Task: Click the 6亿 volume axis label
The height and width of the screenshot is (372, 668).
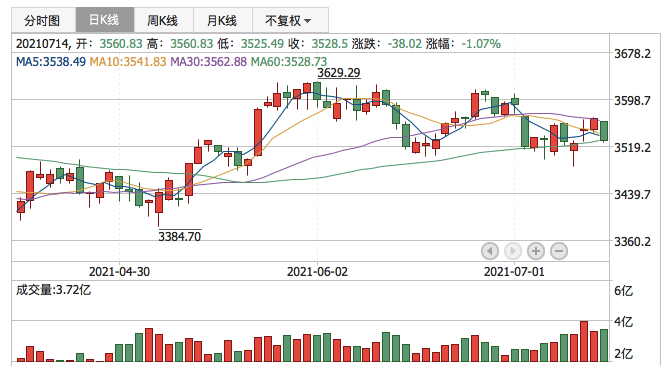Action: 624,291
